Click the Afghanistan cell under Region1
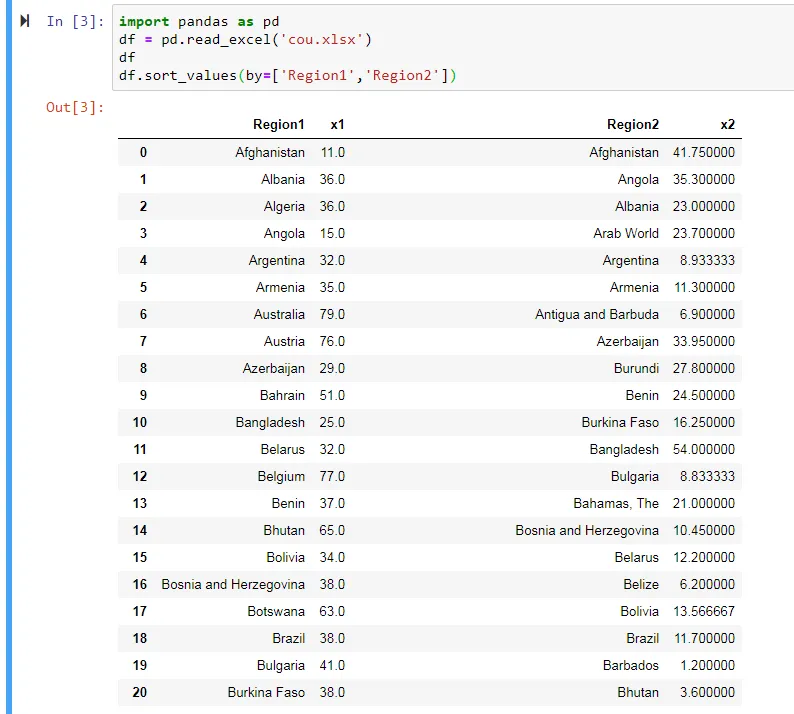The image size is (794, 714). click(x=270, y=152)
